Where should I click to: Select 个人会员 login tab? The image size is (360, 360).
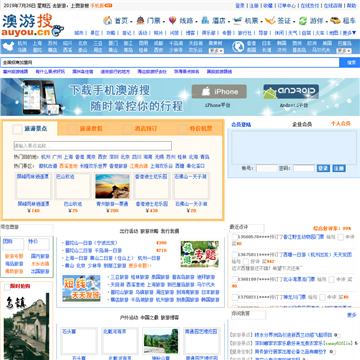[x=341, y=124]
